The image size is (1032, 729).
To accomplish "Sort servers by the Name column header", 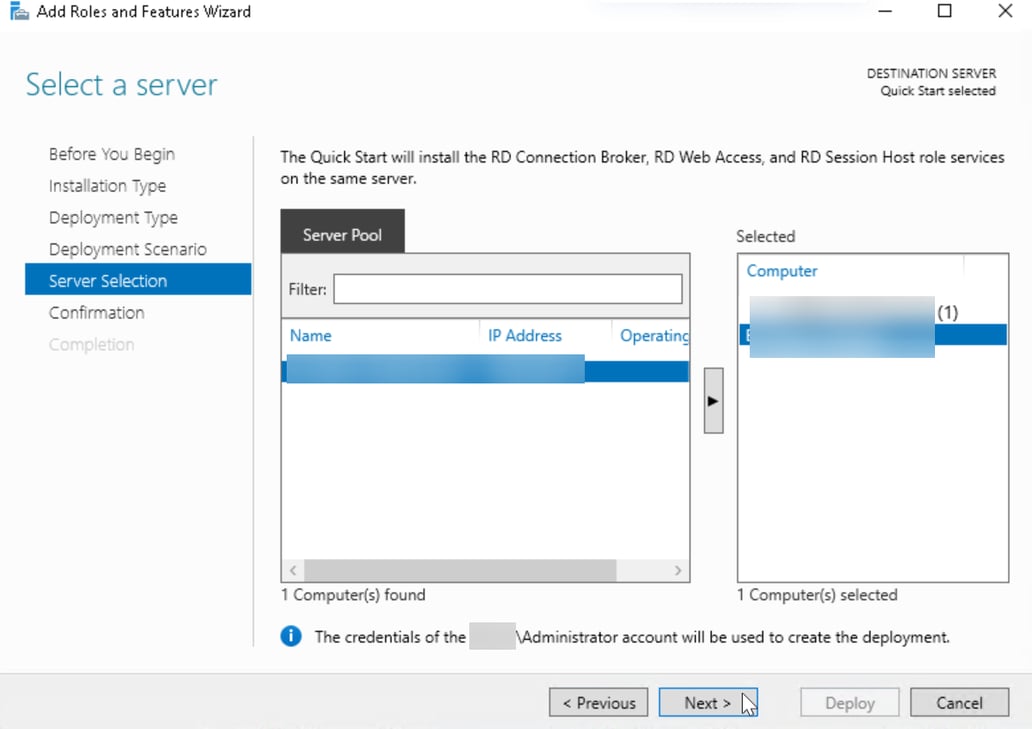I will point(310,335).
